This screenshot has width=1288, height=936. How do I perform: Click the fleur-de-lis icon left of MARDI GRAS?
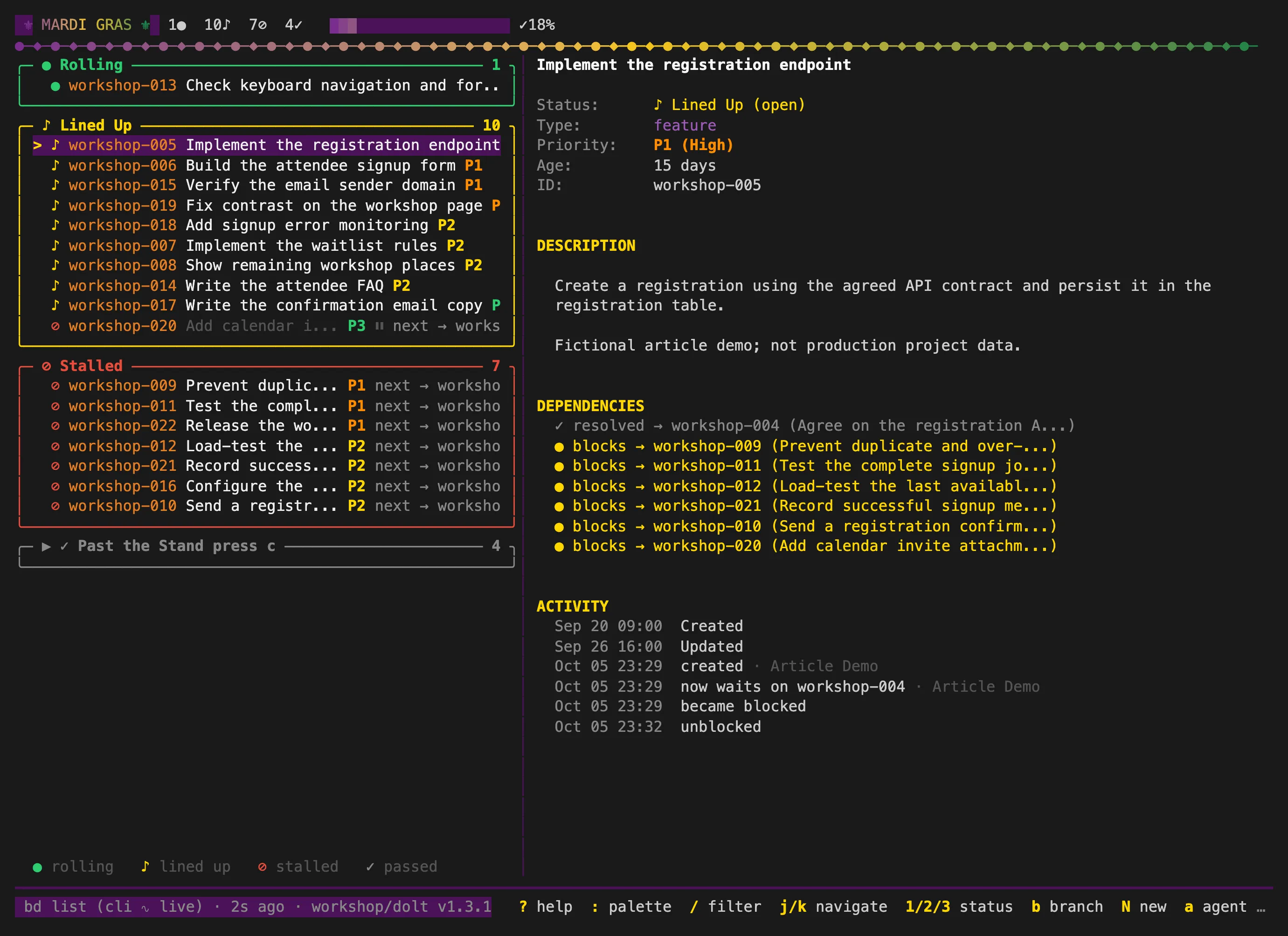[28, 25]
